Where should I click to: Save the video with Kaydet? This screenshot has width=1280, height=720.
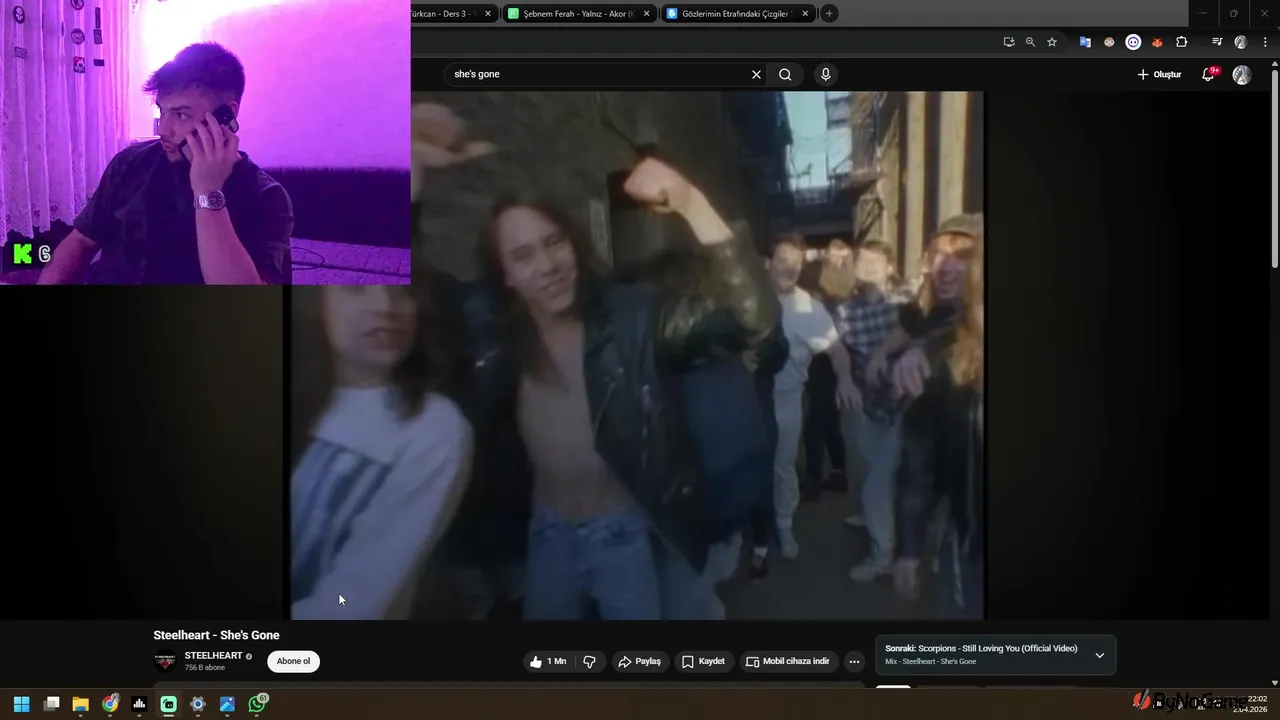[x=703, y=661]
